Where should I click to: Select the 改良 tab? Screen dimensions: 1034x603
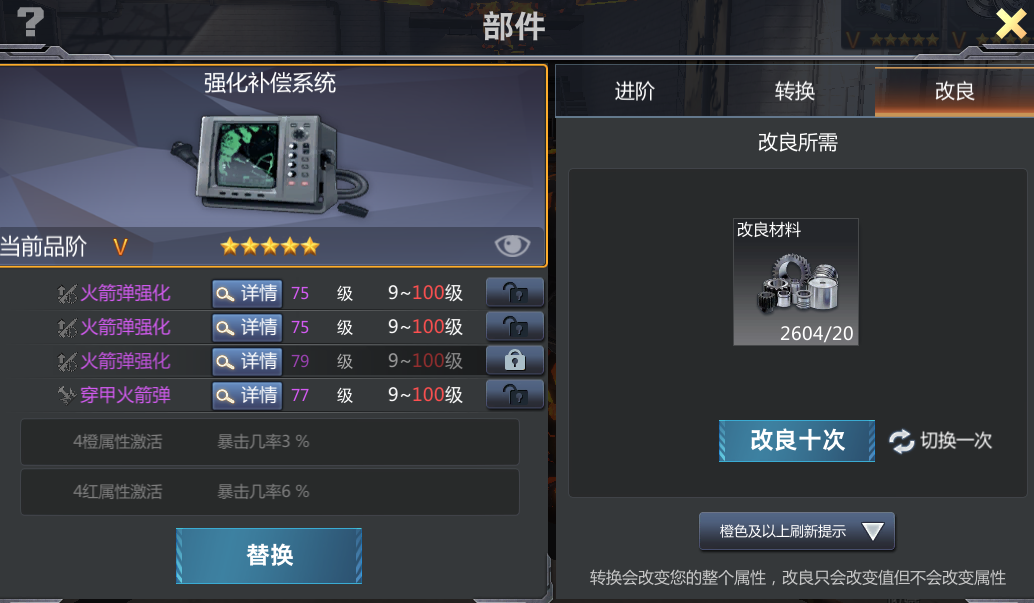click(x=954, y=91)
